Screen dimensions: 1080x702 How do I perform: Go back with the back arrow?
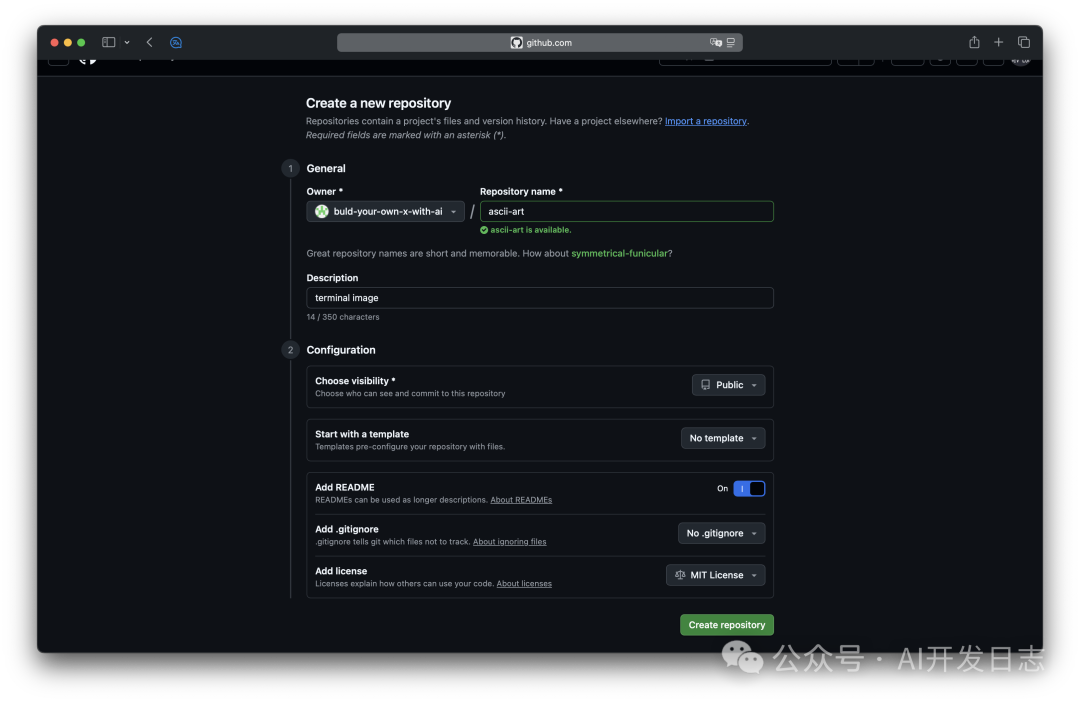(149, 42)
